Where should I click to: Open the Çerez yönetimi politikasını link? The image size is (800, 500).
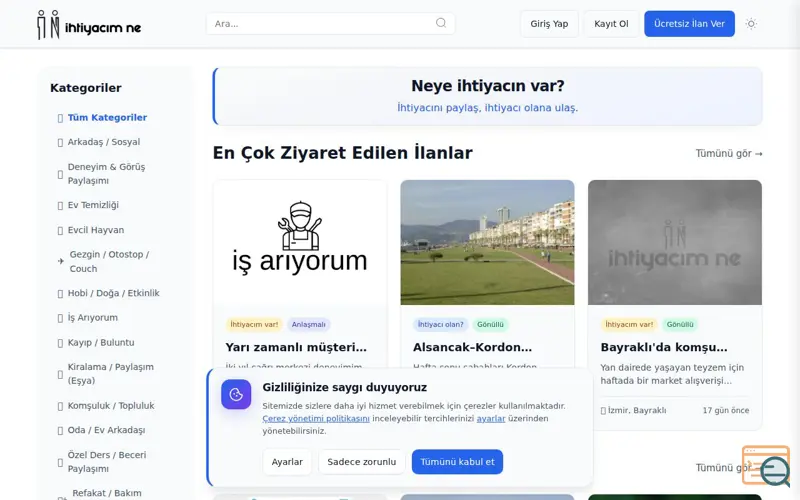pyautogui.click(x=316, y=418)
